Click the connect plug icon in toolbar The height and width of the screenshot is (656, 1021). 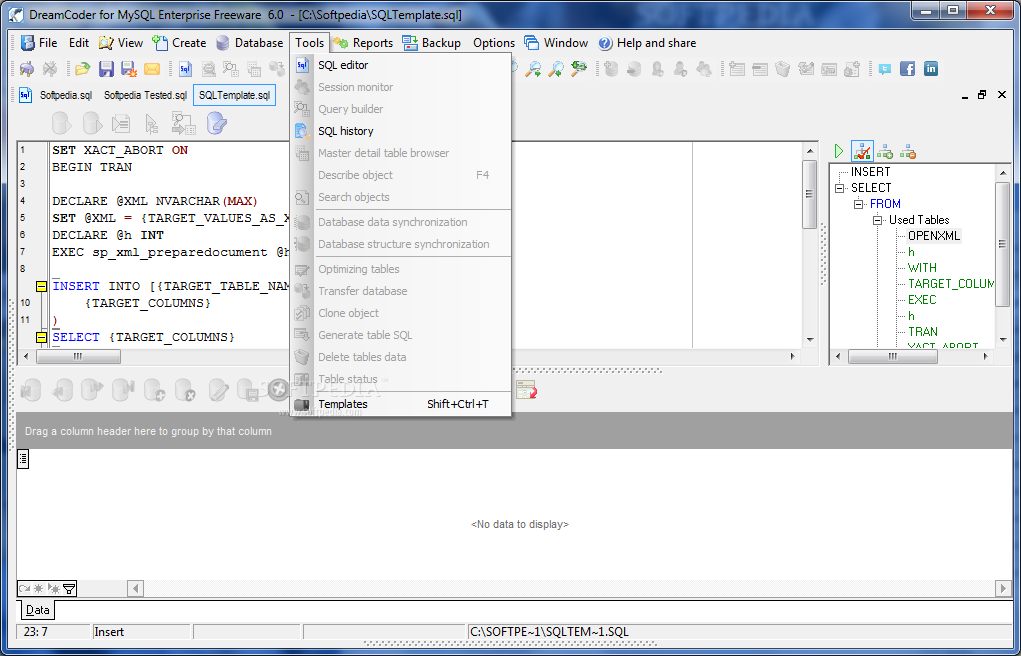click(27, 68)
